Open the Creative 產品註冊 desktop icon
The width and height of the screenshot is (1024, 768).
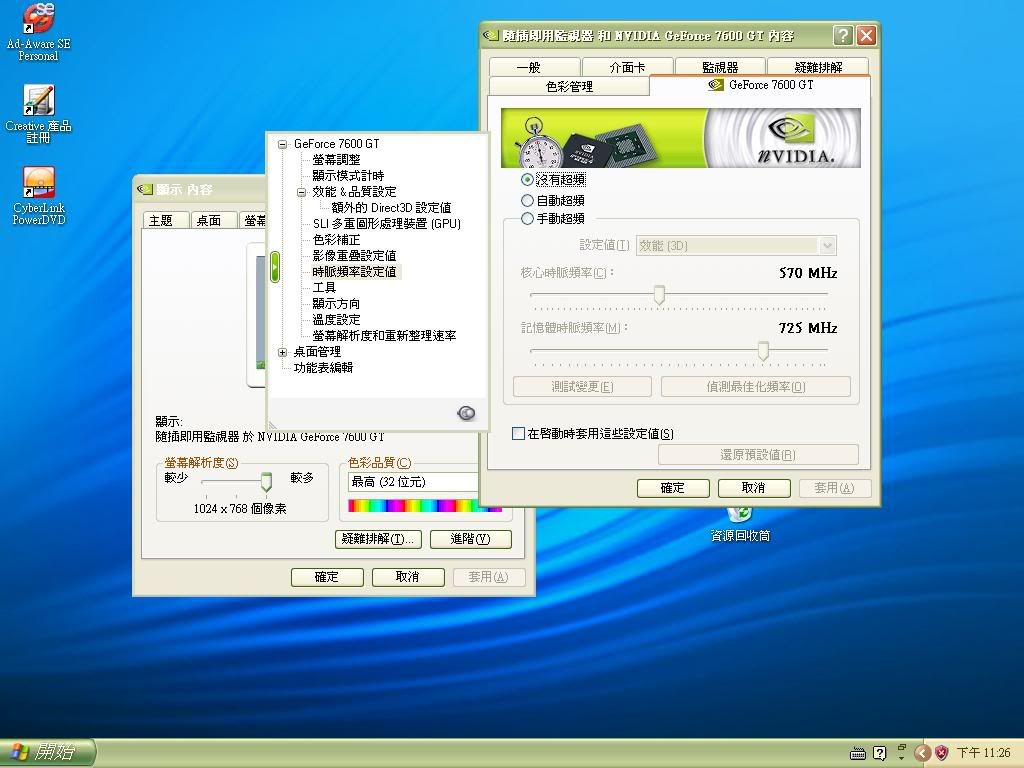(38, 102)
